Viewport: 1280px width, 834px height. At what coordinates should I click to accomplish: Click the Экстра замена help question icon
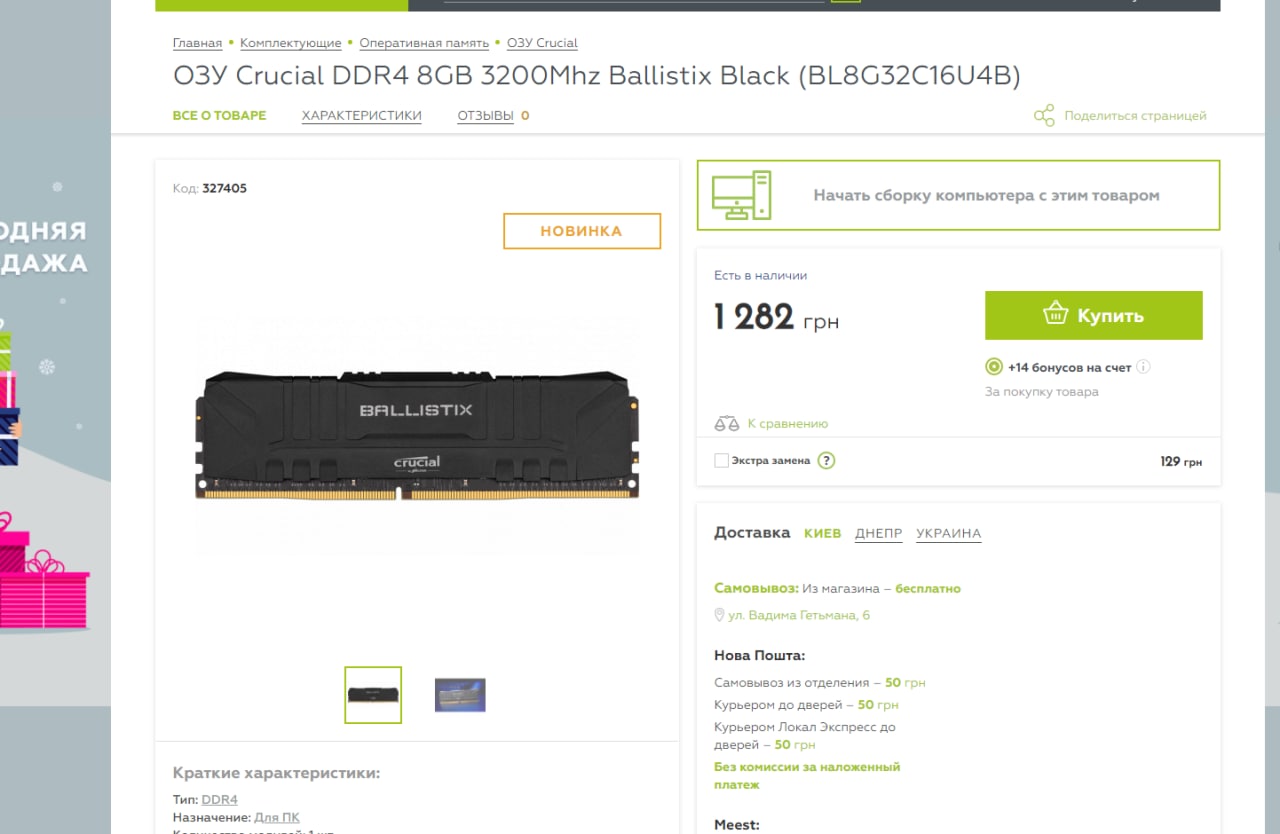point(826,461)
